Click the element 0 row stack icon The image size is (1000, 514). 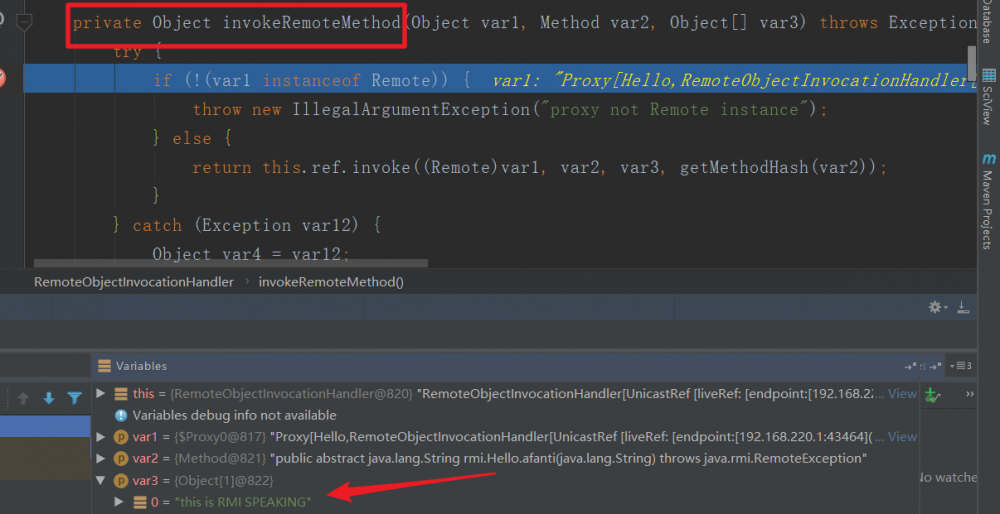pyautogui.click(x=140, y=503)
